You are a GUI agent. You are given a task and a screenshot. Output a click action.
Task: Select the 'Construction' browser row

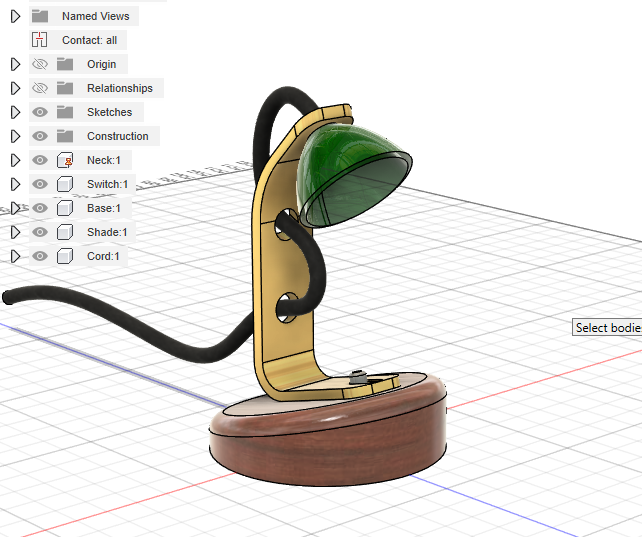coord(95,136)
